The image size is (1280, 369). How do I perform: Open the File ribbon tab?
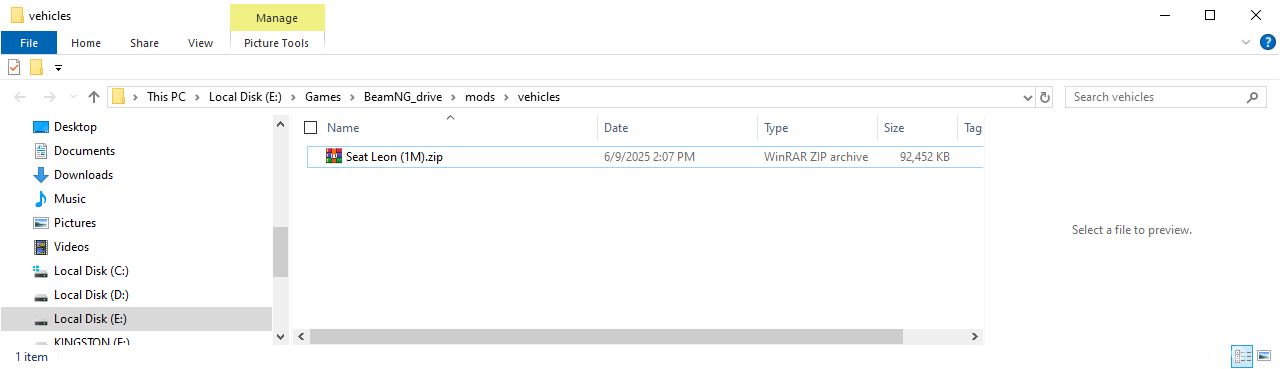[x=29, y=43]
